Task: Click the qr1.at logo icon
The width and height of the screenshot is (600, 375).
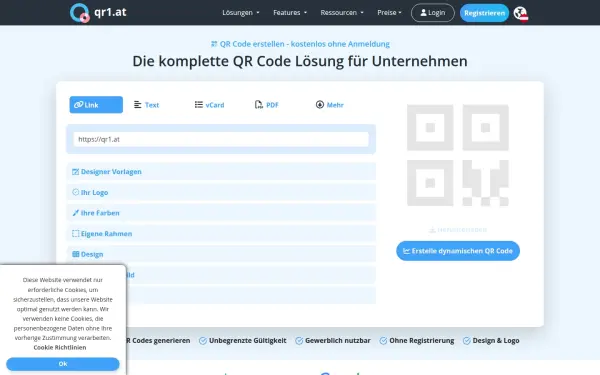Action: (80, 13)
